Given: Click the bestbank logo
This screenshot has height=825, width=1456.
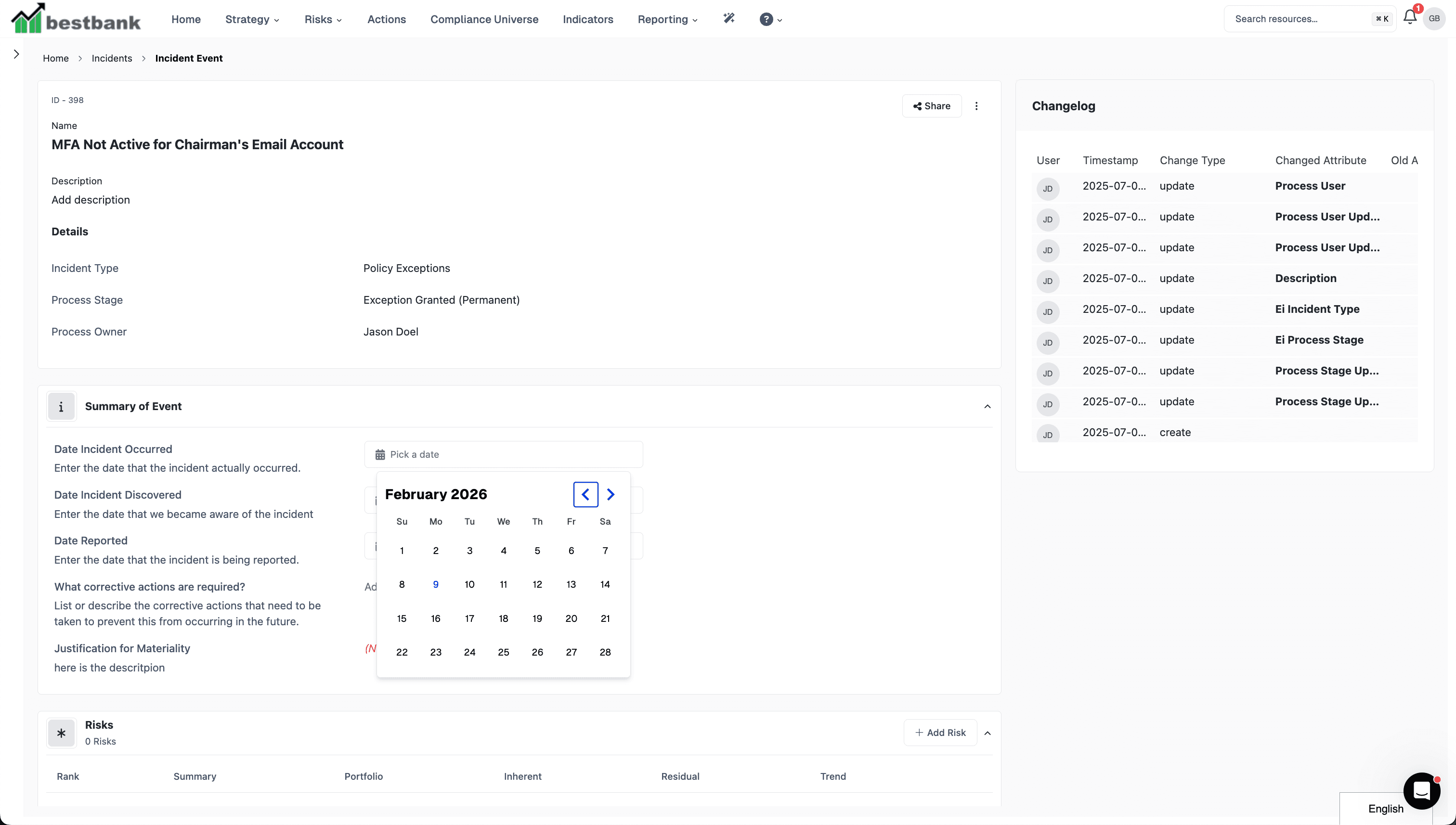Looking at the screenshot, I should point(76,19).
